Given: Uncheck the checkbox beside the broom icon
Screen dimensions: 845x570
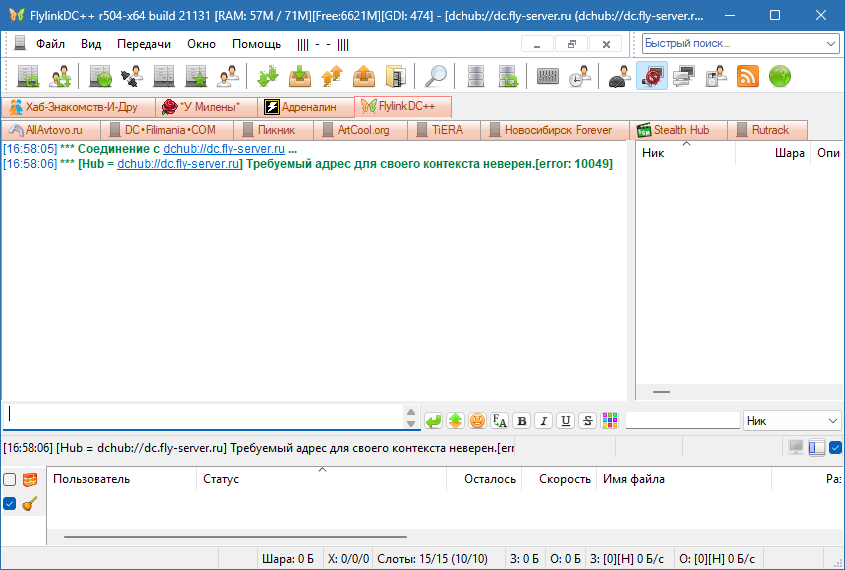Looking at the screenshot, I should (x=10, y=504).
